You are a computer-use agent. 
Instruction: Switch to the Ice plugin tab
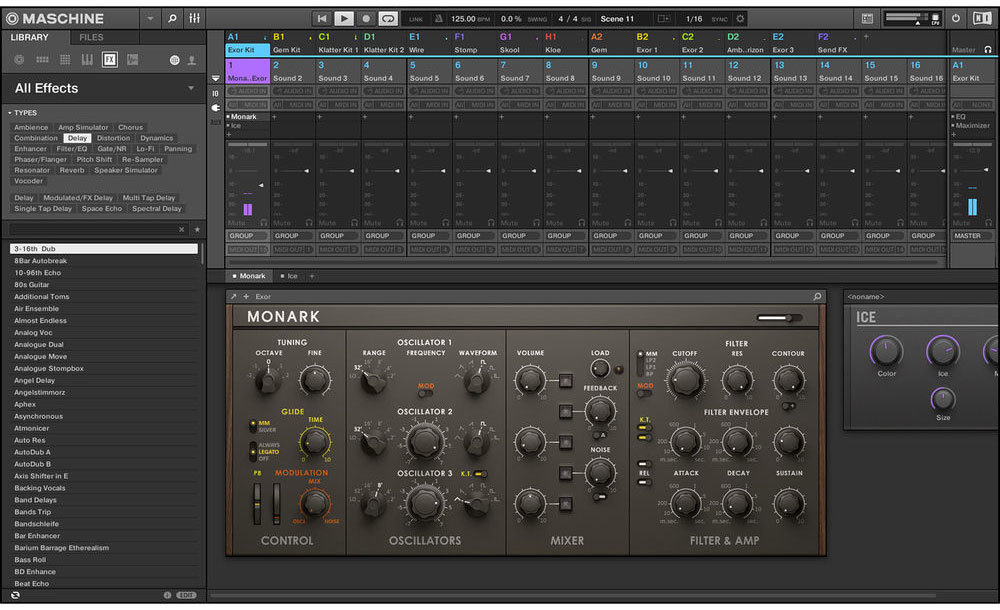[x=292, y=276]
